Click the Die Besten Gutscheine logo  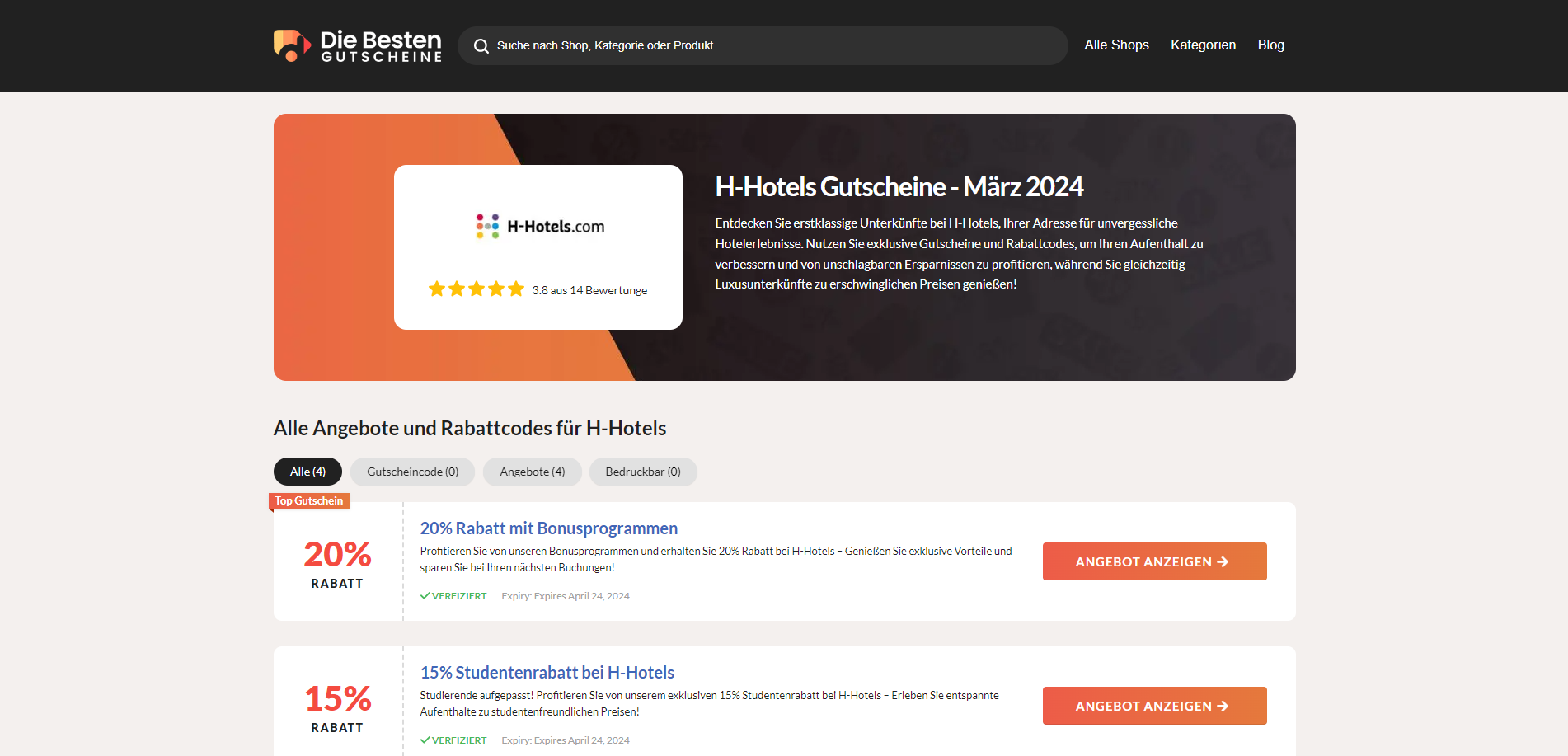358,45
